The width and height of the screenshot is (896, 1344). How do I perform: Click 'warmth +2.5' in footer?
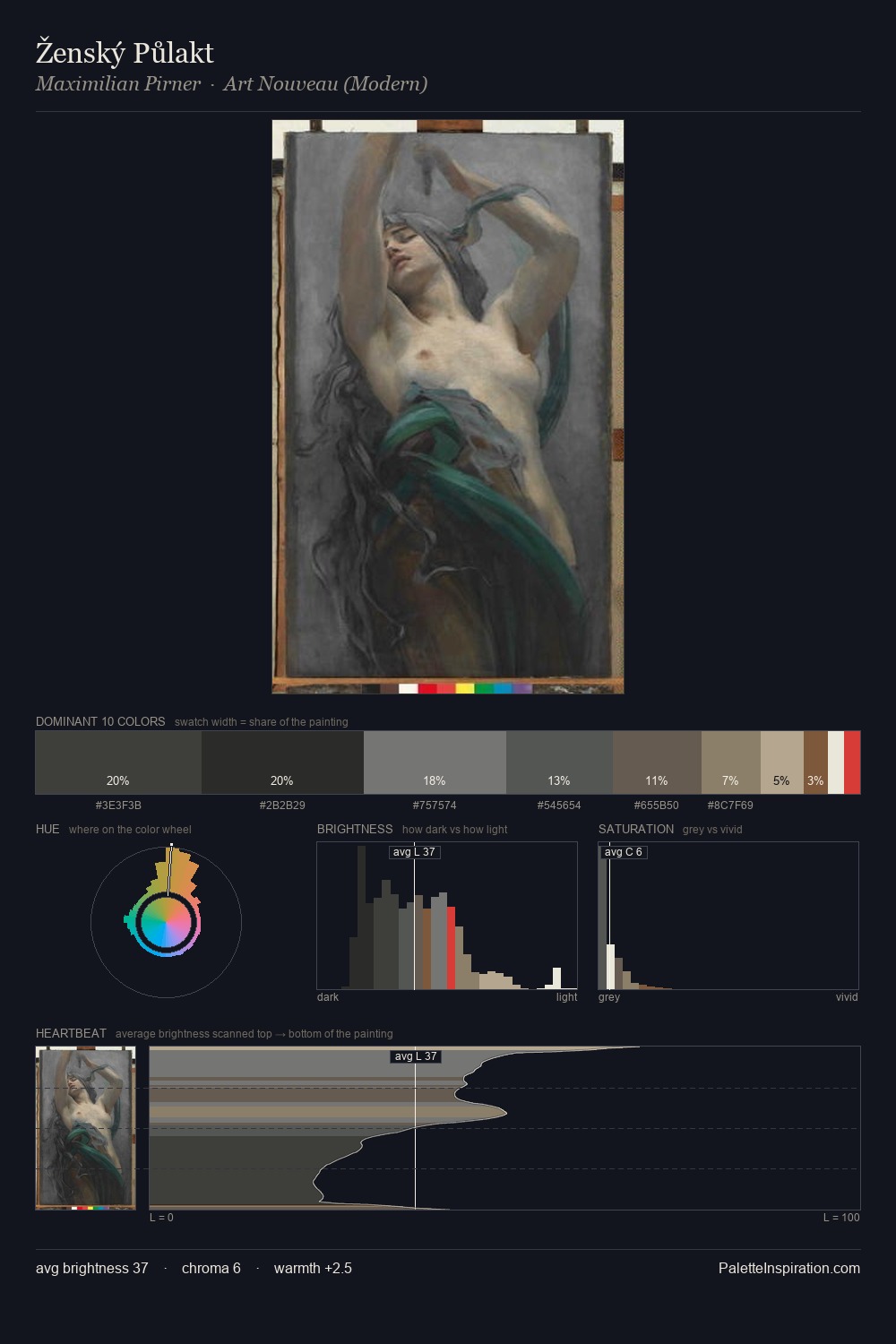pyautogui.click(x=313, y=1268)
